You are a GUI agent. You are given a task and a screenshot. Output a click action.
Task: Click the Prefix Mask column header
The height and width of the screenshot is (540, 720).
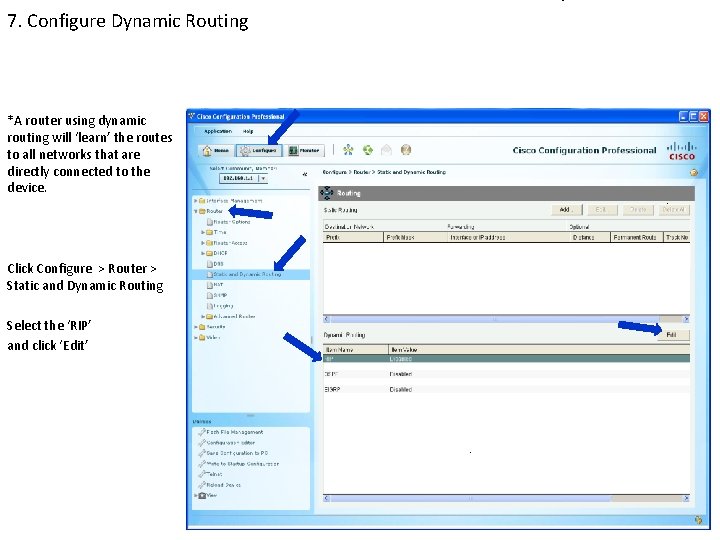(415, 237)
